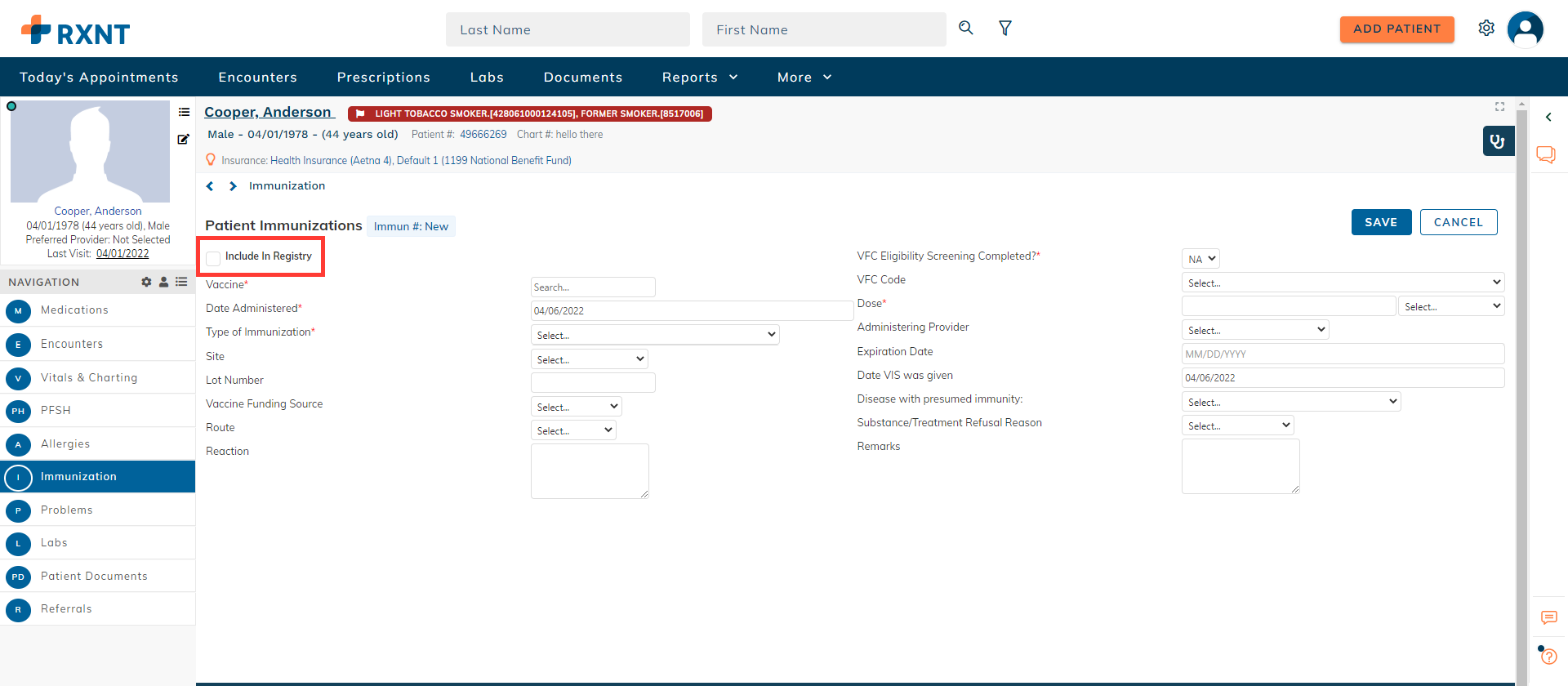Expand the Type of Immunization dropdown
This screenshot has width=1568, height=686.
click(655, 335)
